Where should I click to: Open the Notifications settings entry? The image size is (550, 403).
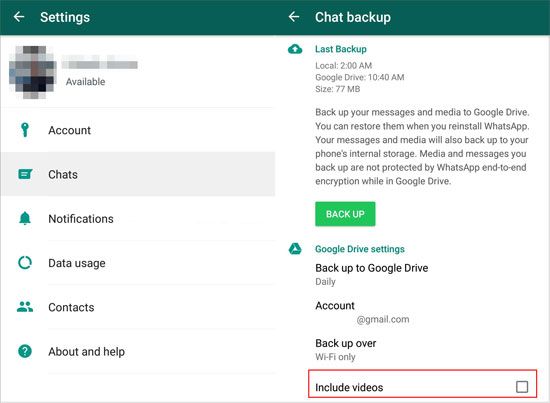point(138,219)
